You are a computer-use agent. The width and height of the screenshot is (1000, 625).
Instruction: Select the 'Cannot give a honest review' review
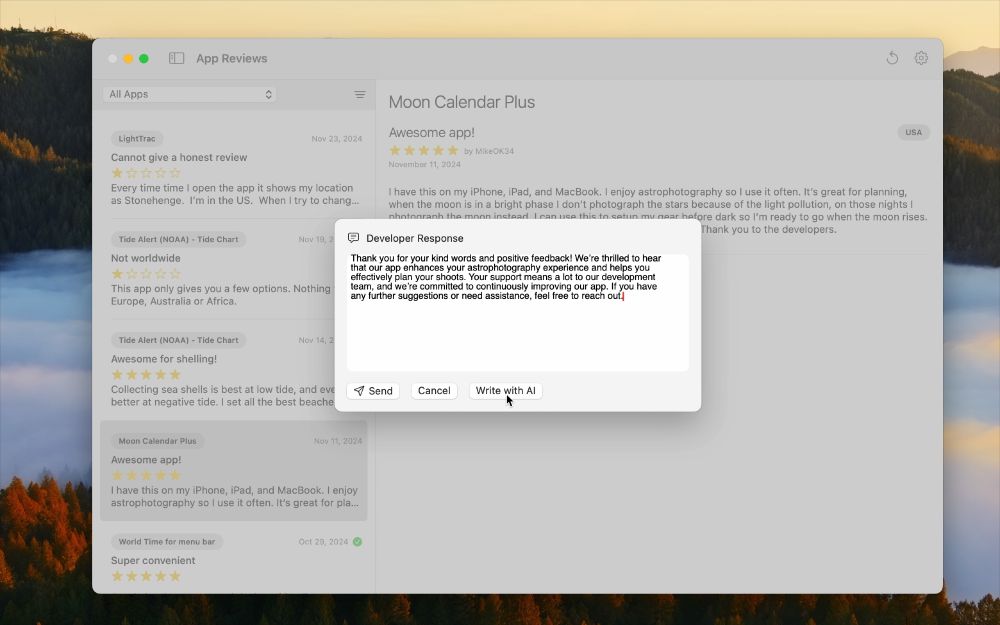233,169
